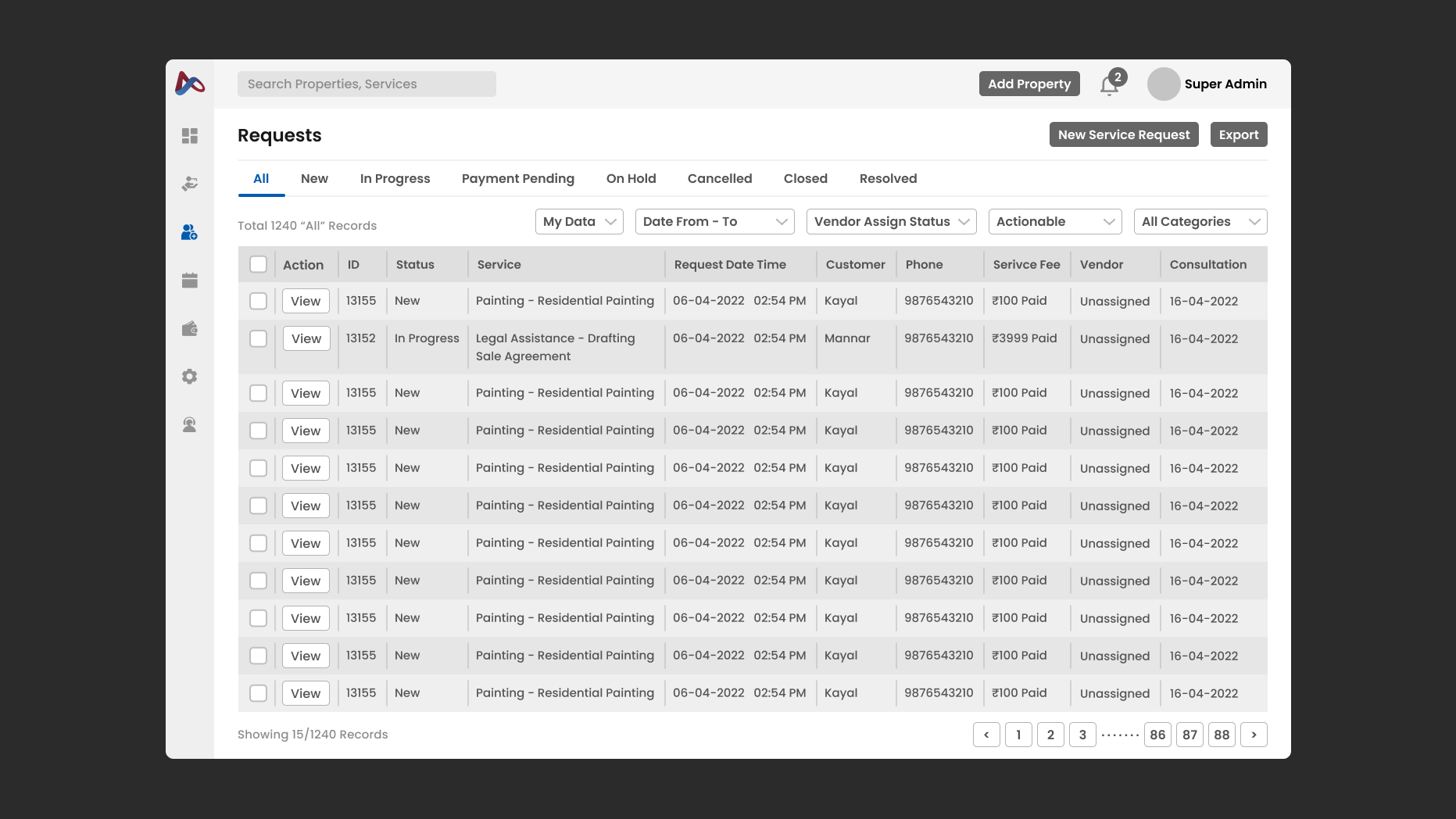This screenshot has width=1456, height=819.
Task: Open the Date From - To range picker
Action: 714,221
